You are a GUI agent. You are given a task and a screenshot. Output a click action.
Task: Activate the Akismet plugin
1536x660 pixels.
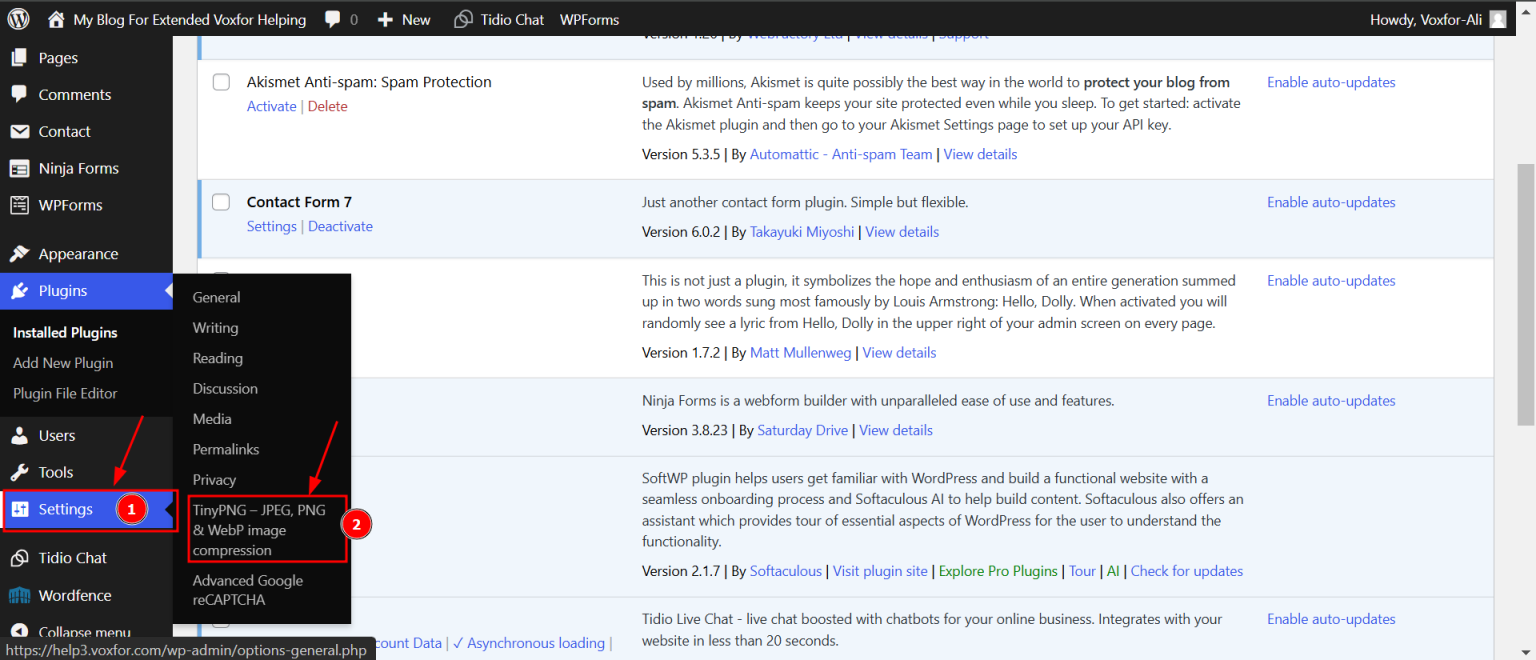pyautogui.click(x=271, y=105)
